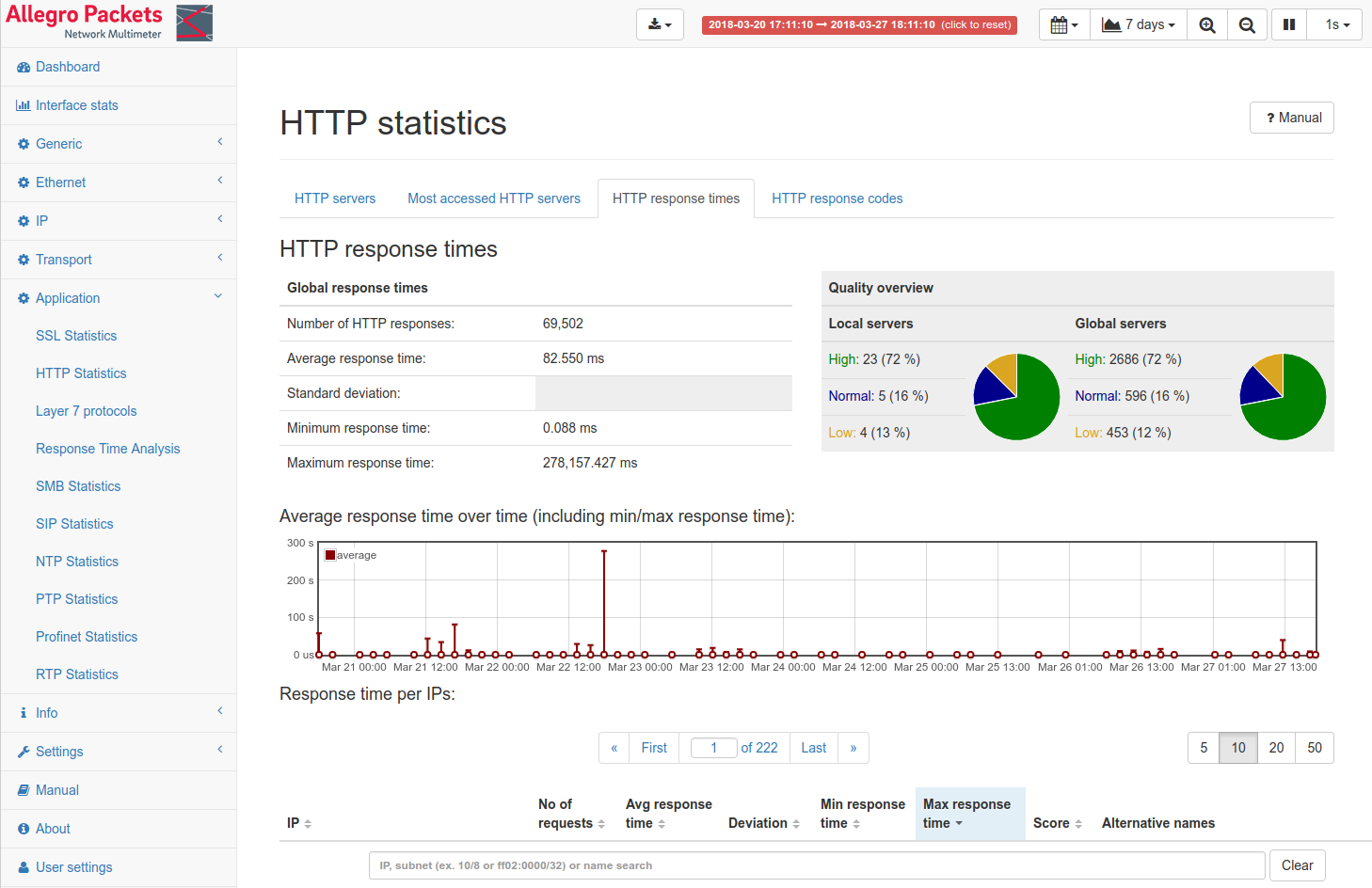Open the 7 days interval dropdown
The image size is (1372, 888).
(x=1139, y=25)
